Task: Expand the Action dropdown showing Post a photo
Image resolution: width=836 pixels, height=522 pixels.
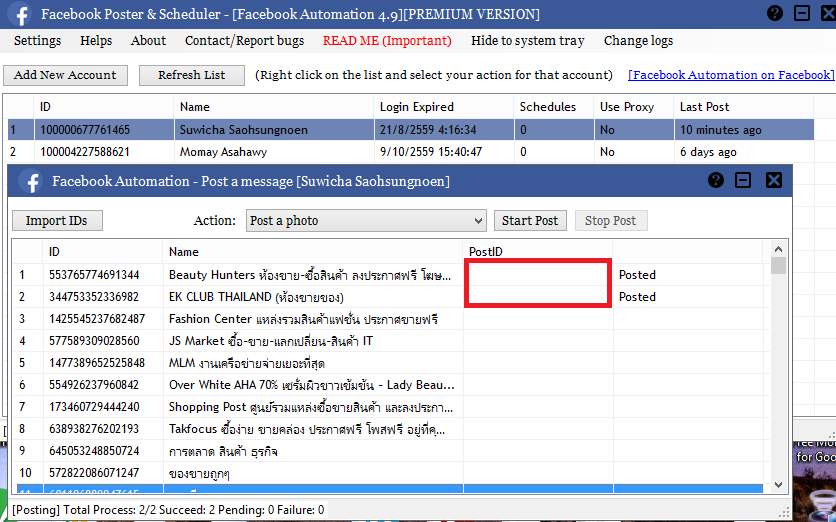Action: (x=366, y=221)
